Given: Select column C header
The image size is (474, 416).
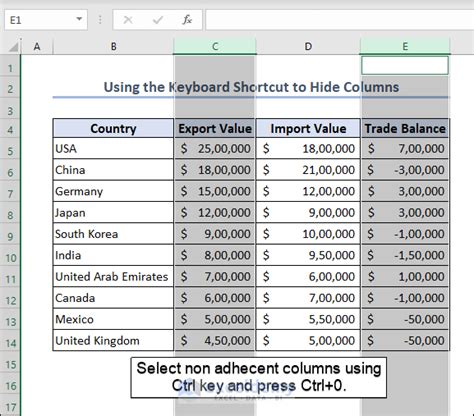Looking at the screenshot, I should (215, 46).
